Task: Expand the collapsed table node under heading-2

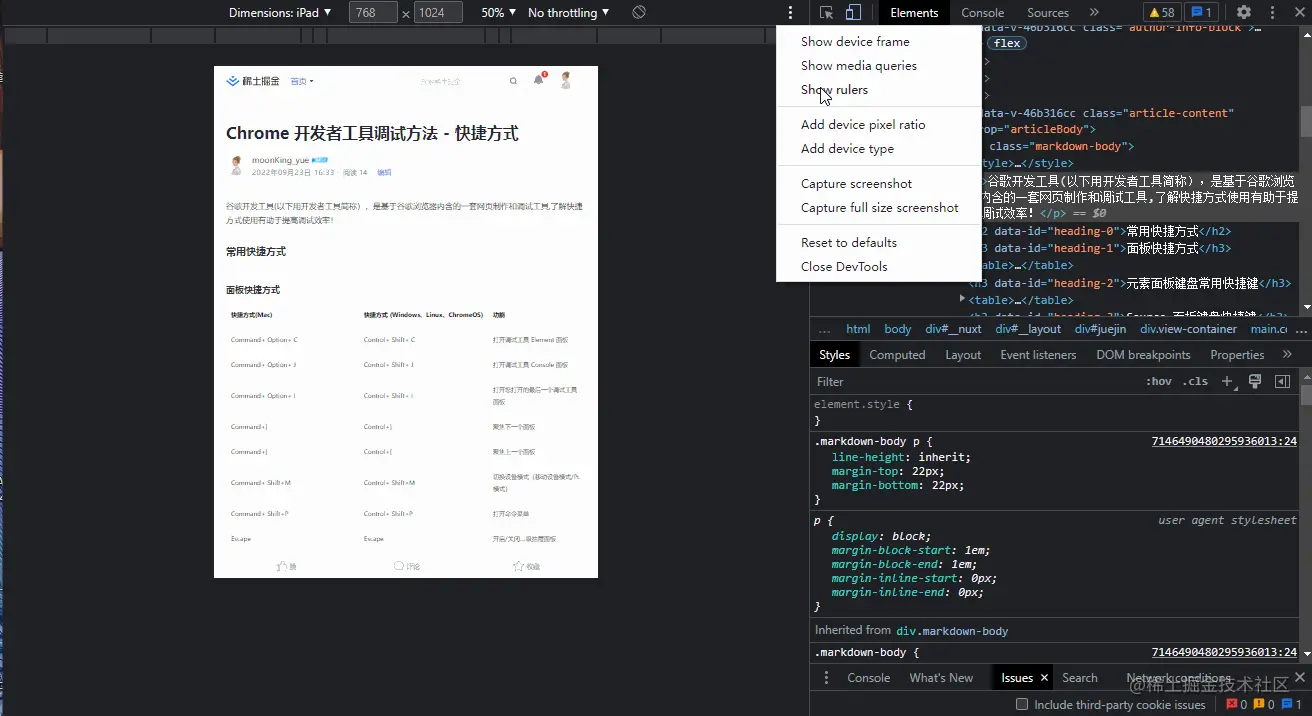Action: point(962,299)
